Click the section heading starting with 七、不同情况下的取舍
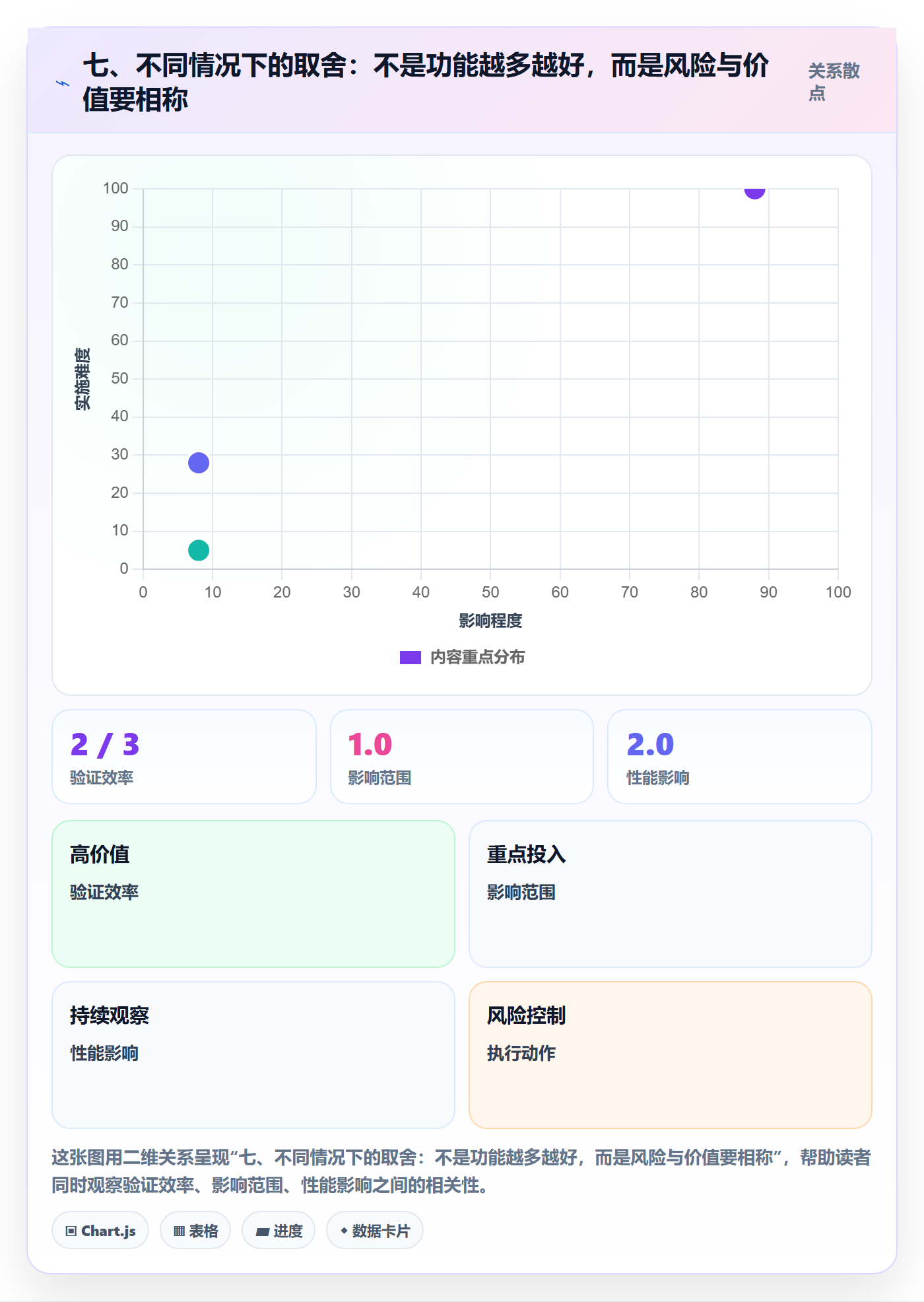The image size is (924, 1302). [x=426, y=83]
